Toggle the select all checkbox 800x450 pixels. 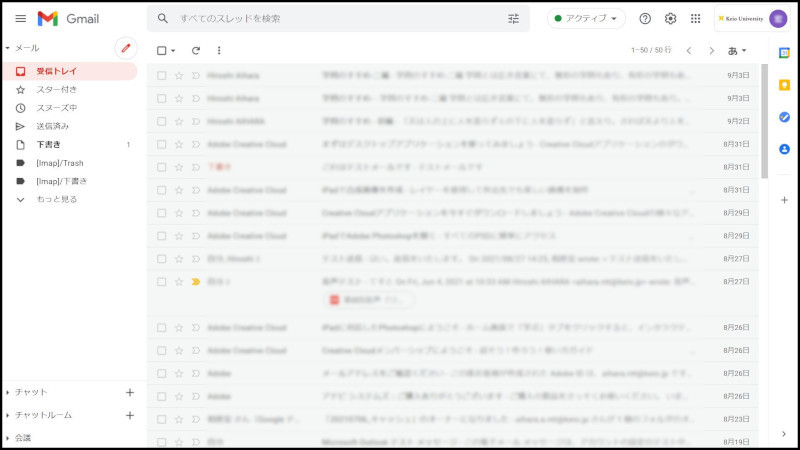(161, 50)
